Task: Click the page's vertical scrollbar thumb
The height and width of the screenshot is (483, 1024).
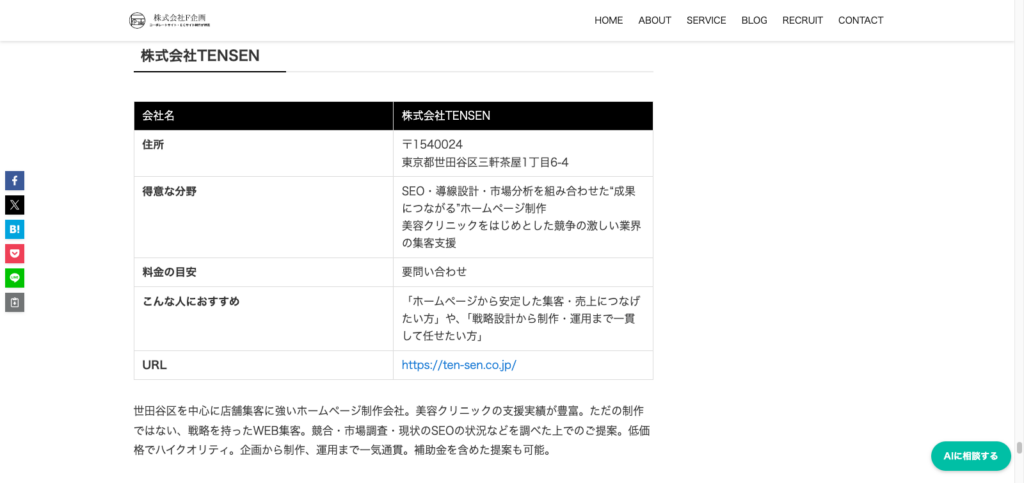Action: tap(1019, 448)
